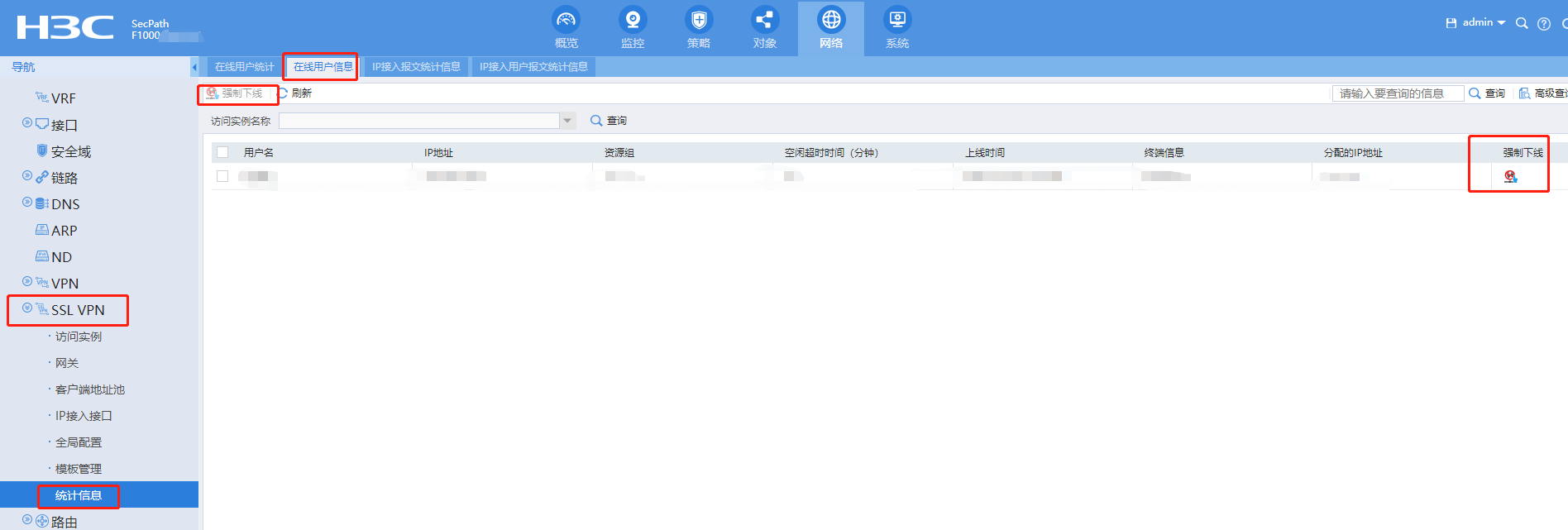This screenshot has height=530, width=1568.
Task: Click the save icon beside admin
Action: pos(1451,23)
